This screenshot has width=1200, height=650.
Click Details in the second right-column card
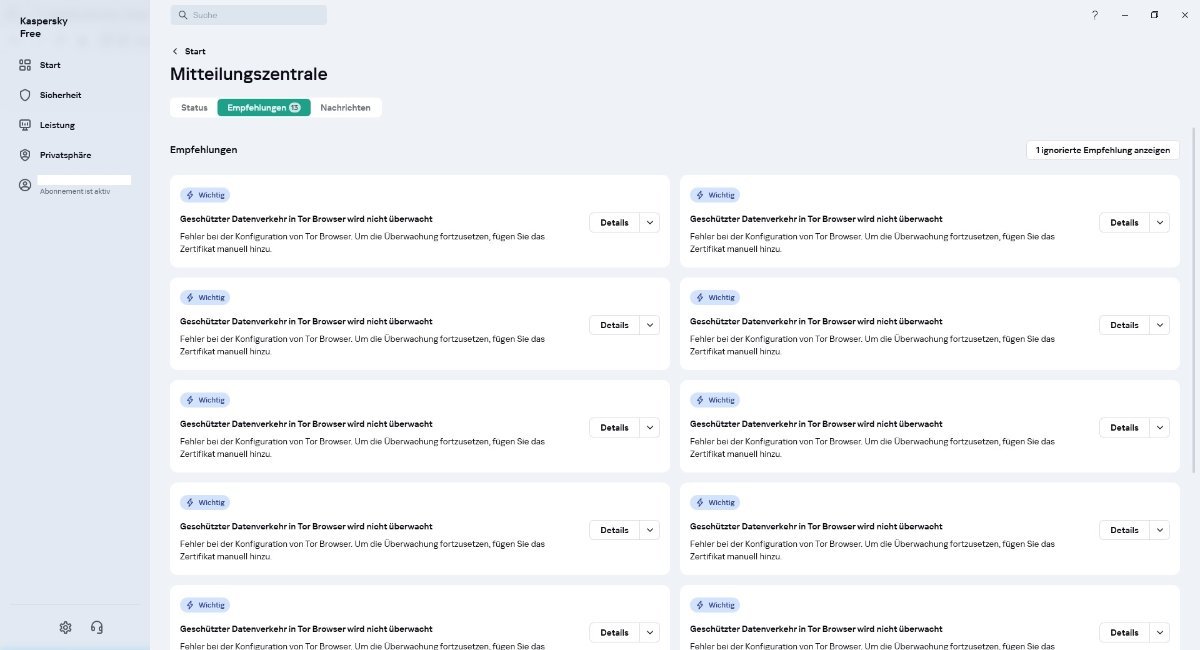(1124, 325)
